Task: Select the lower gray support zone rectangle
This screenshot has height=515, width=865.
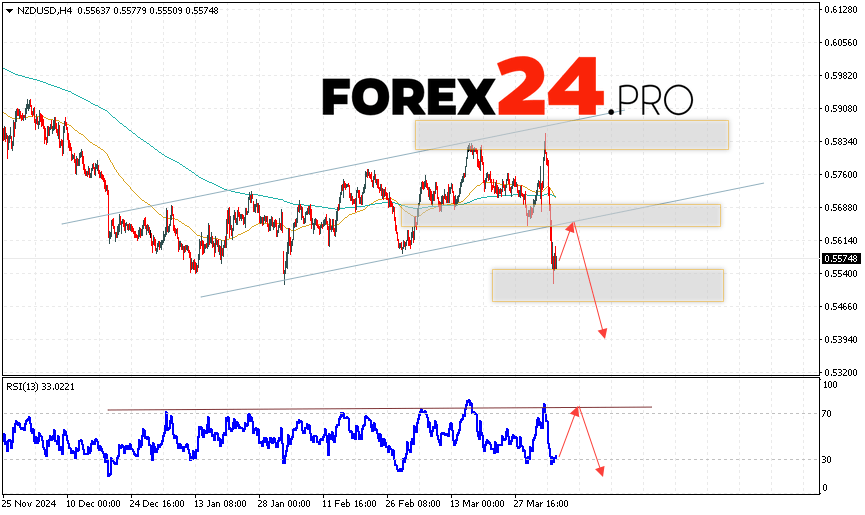Action: pos(607,285)
